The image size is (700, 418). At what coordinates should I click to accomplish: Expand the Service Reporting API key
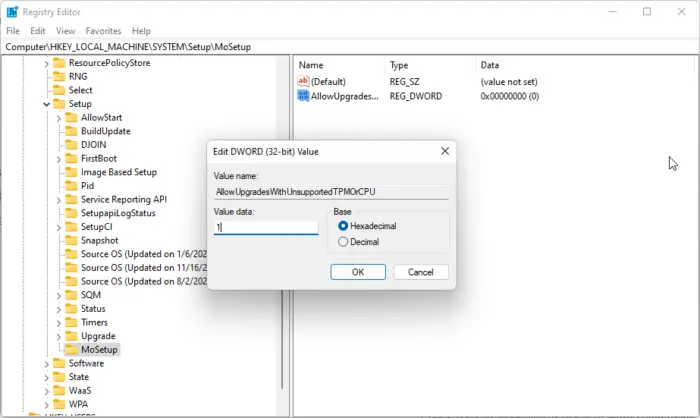(x=58, y=200)
